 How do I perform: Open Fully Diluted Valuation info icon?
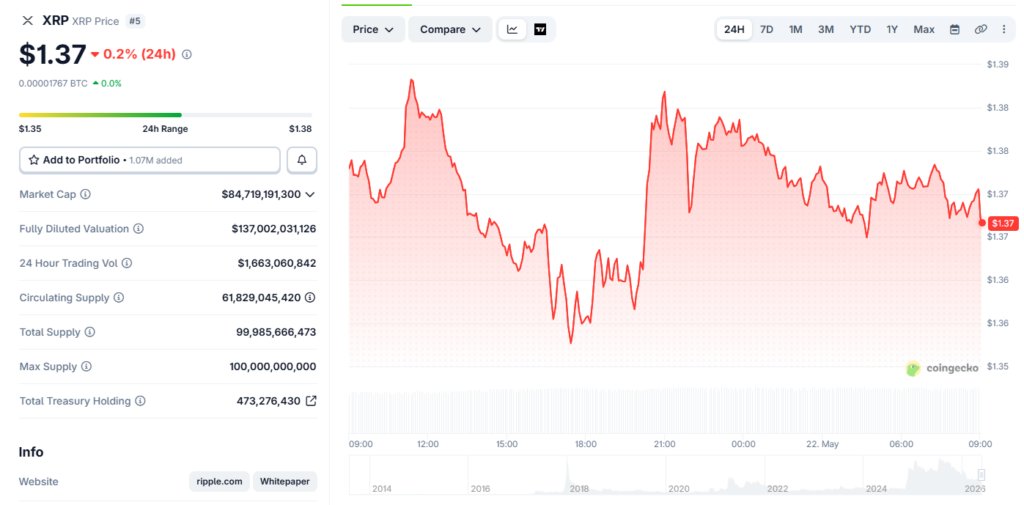(138, 229)
